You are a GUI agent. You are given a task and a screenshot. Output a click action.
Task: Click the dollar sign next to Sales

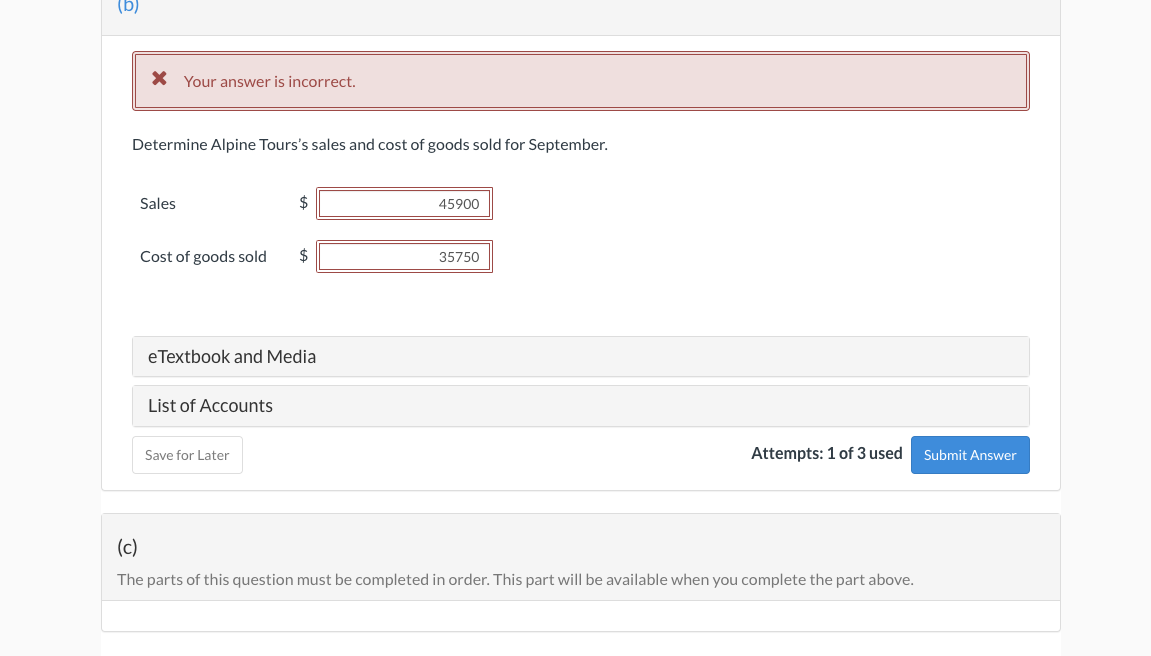point(303,202)
